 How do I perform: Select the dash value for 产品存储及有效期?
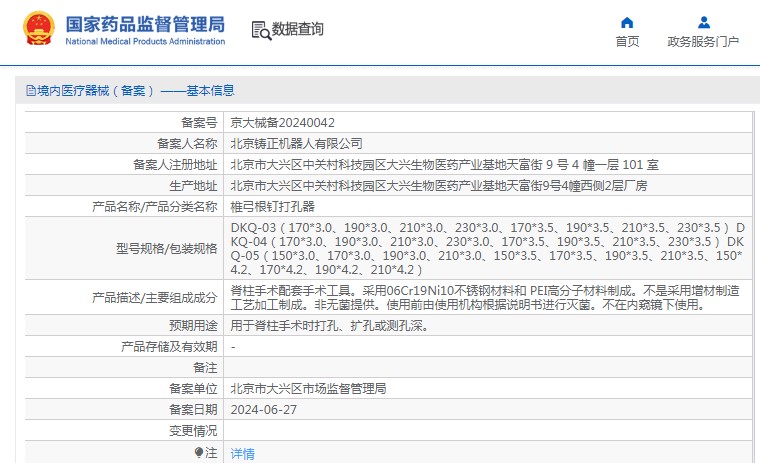tap(234, 347)
